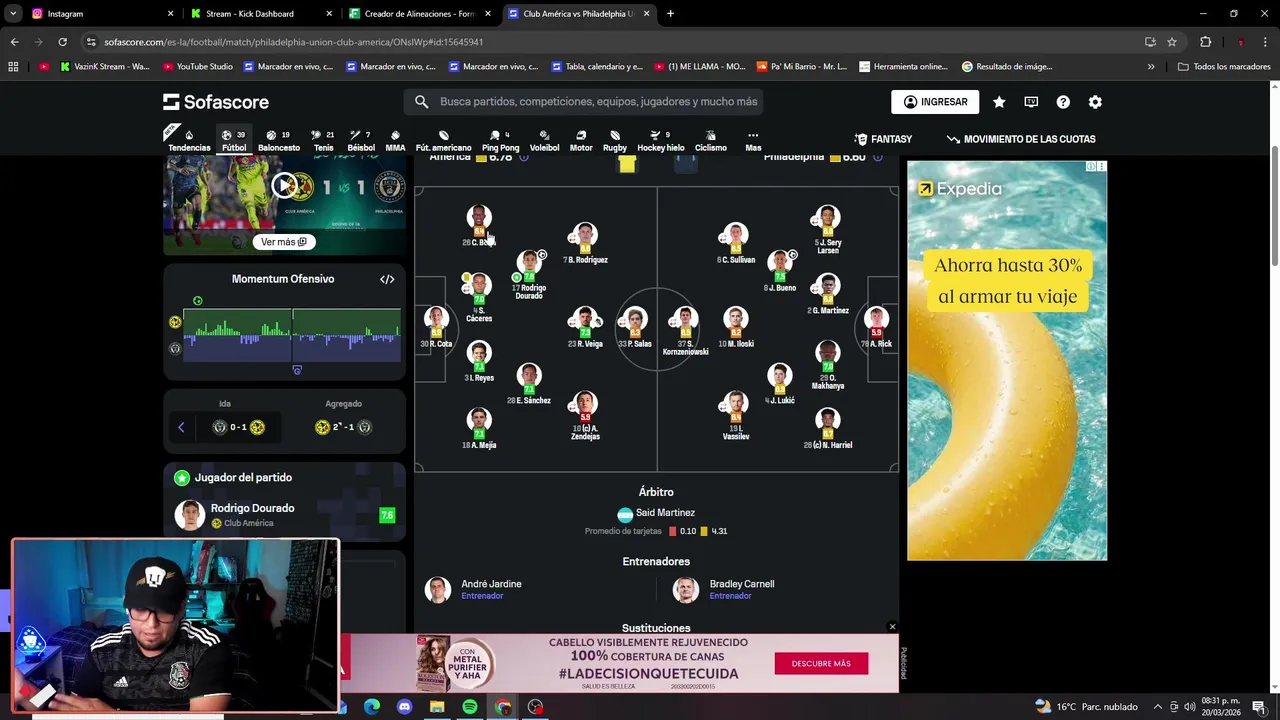
Task: Open favorites star icon in header
Action: point(999,102)
